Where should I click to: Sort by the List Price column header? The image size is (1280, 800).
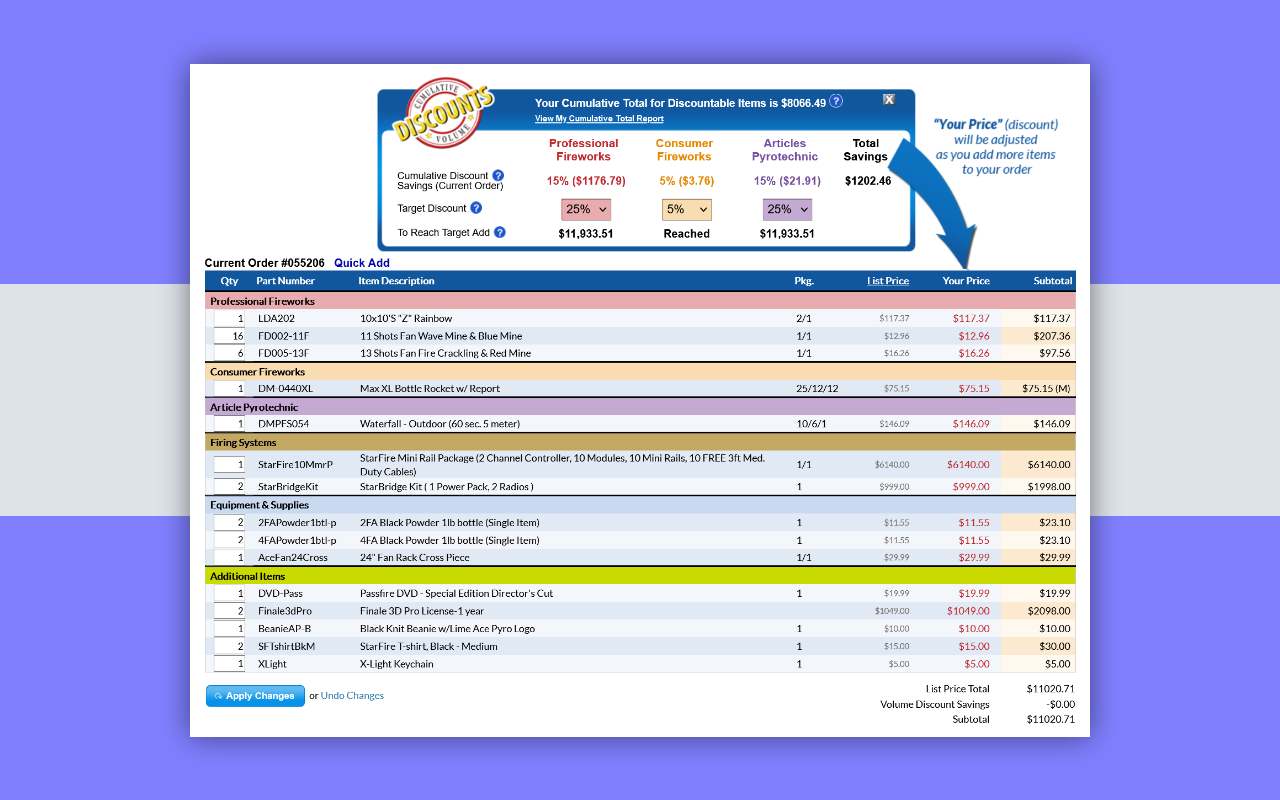tap(888, 281)
